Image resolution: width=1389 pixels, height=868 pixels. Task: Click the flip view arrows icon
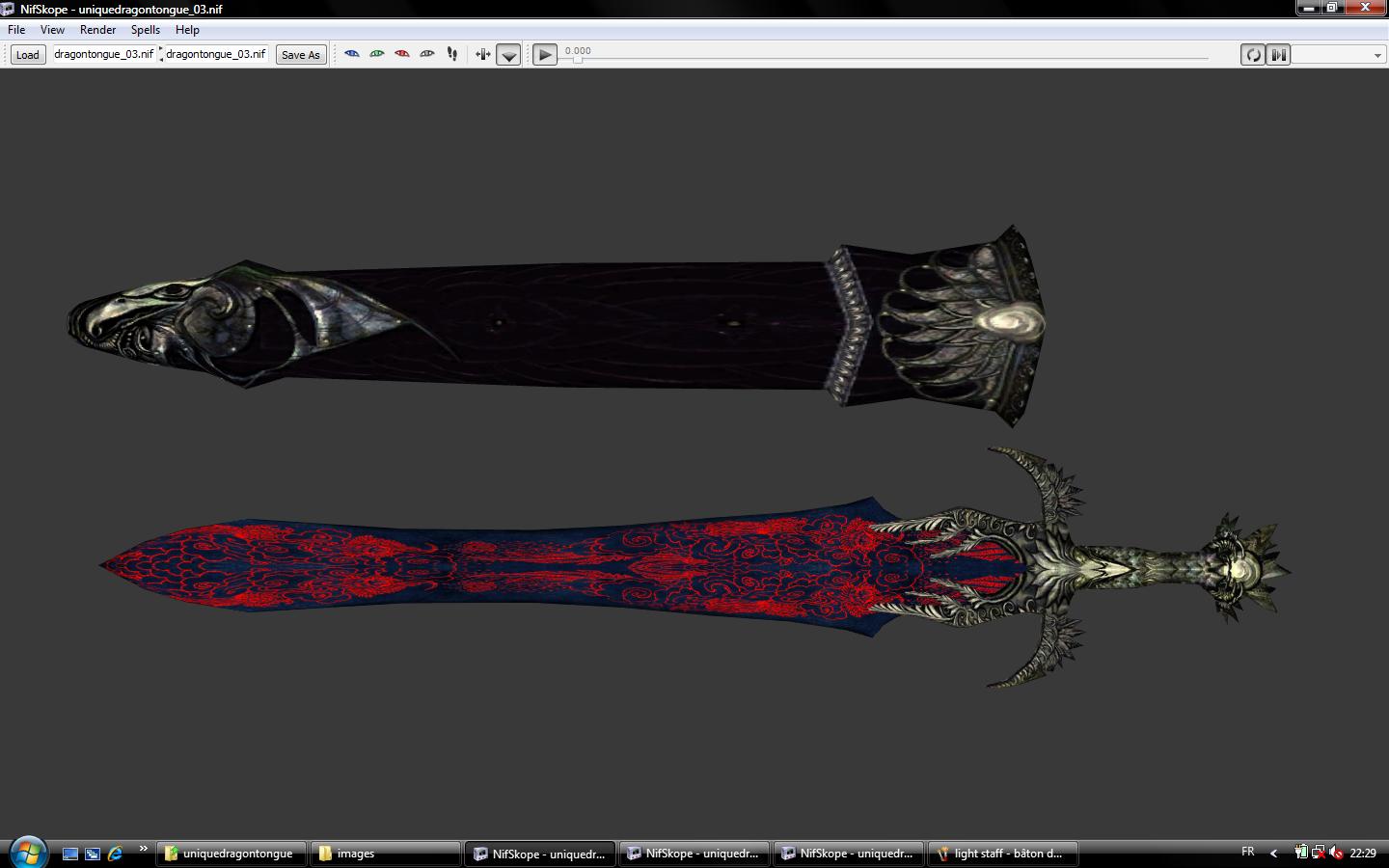click(483, 54)
